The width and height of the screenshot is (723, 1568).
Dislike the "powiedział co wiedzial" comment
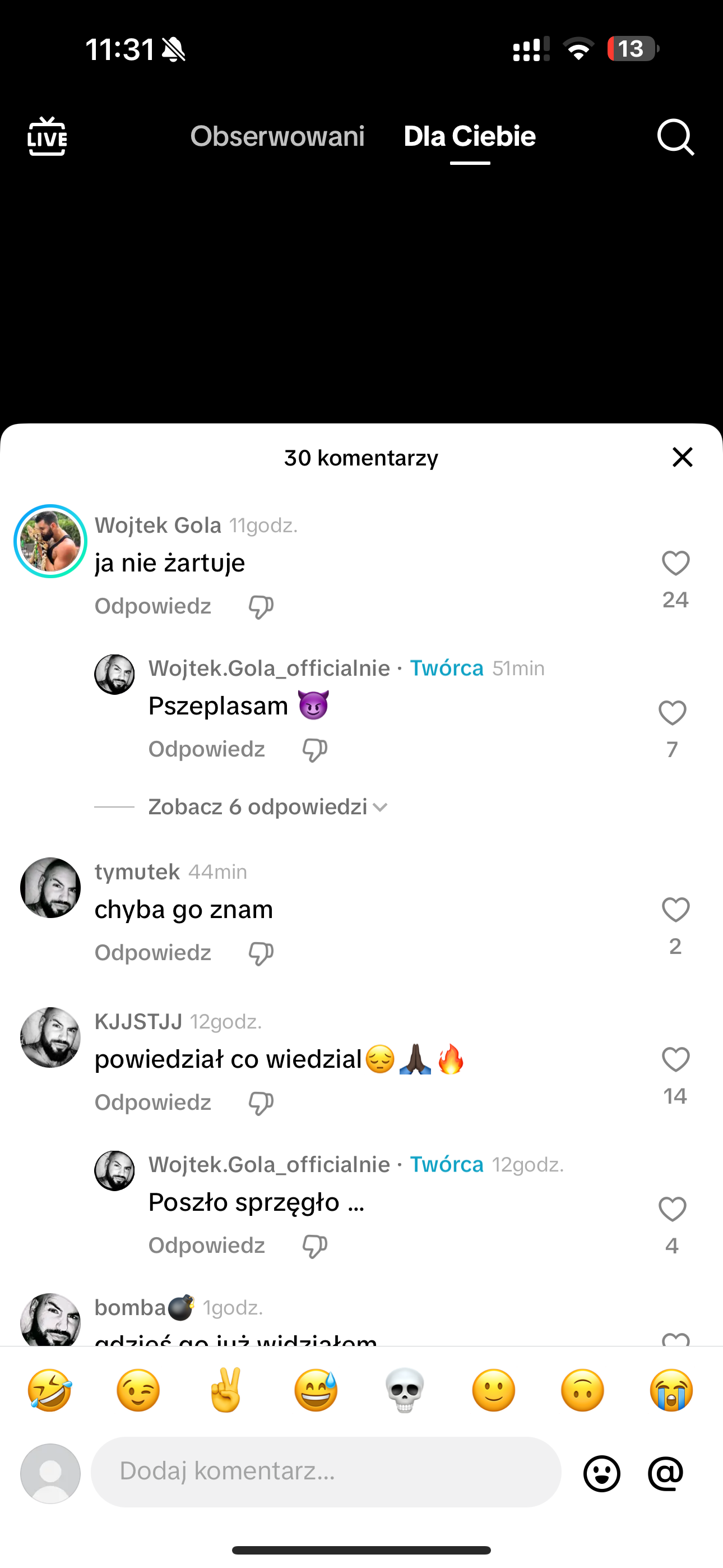pos(261,1103)
